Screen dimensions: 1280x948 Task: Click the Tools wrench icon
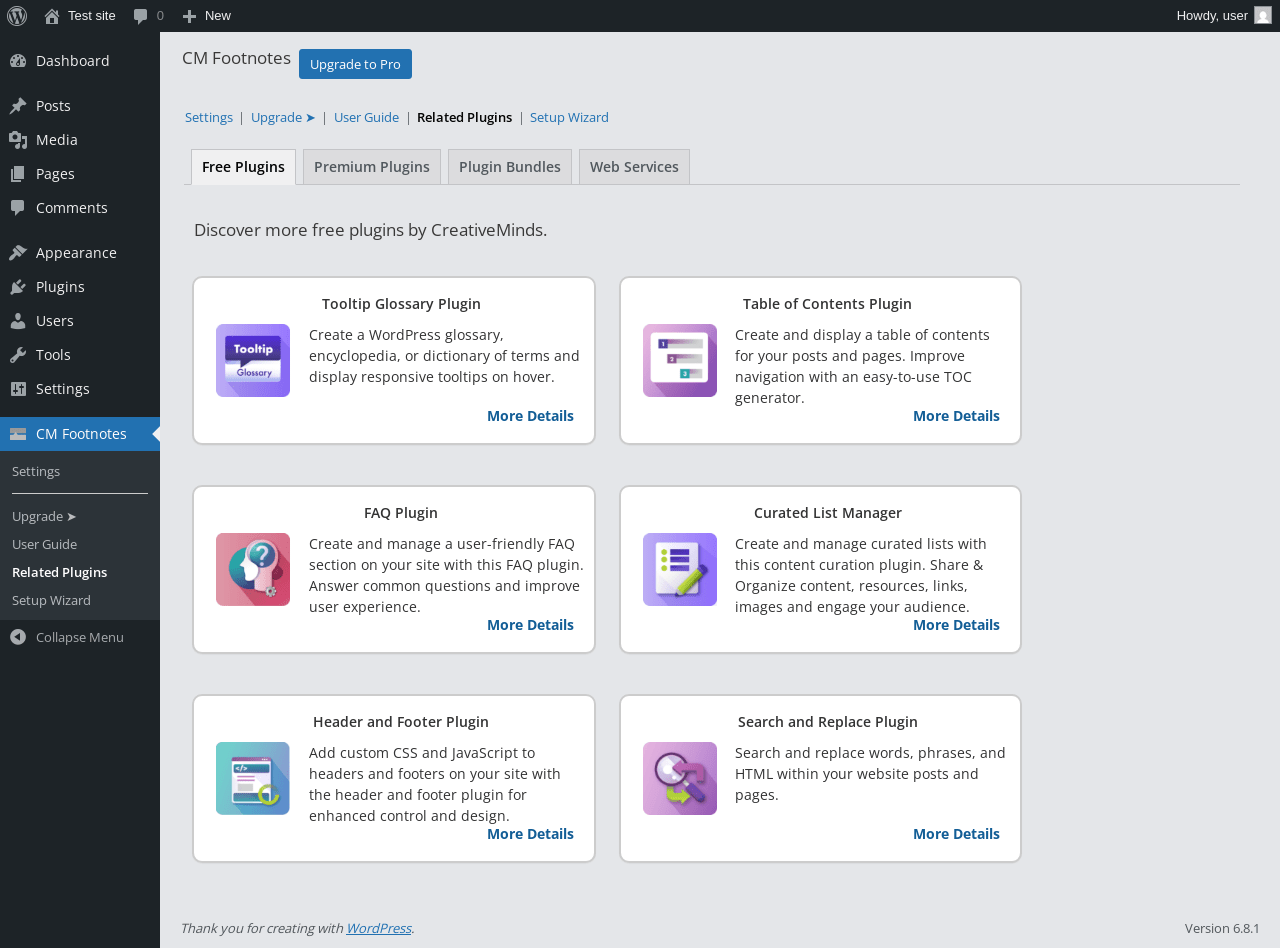(x=18, y=355)
